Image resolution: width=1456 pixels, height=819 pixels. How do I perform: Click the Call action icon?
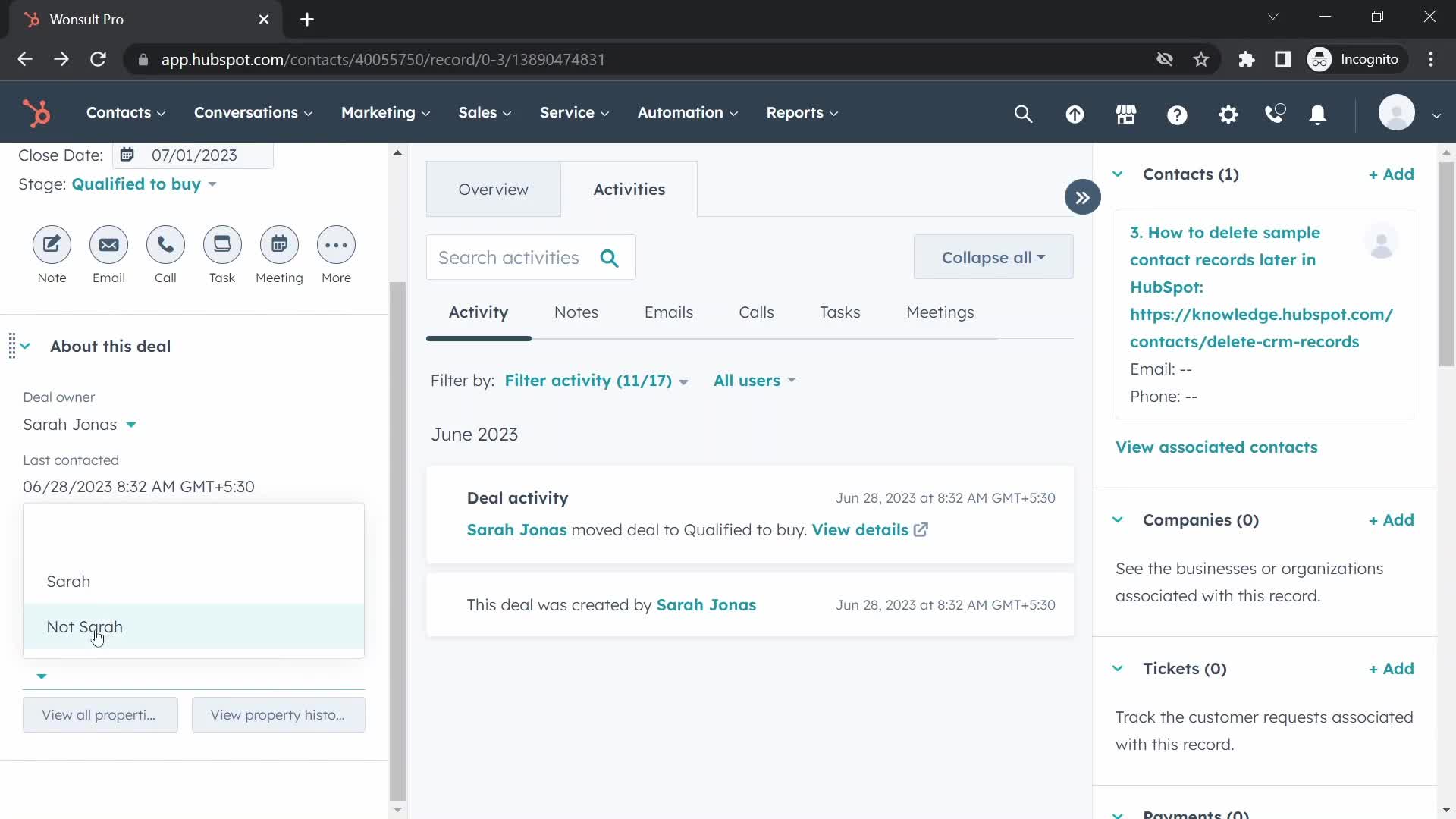click(165, 245)
